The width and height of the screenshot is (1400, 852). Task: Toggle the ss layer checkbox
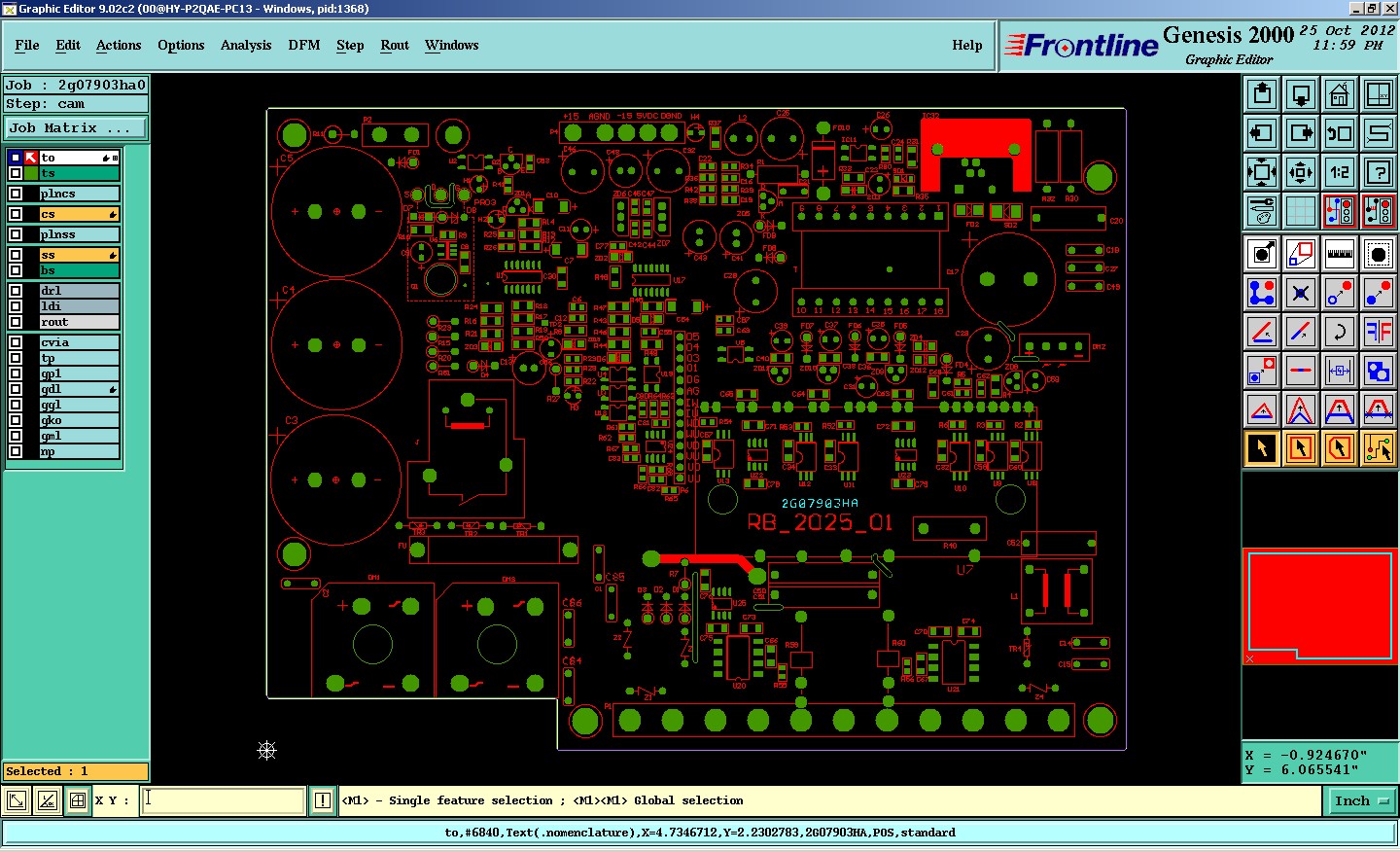tap(16, 255)
